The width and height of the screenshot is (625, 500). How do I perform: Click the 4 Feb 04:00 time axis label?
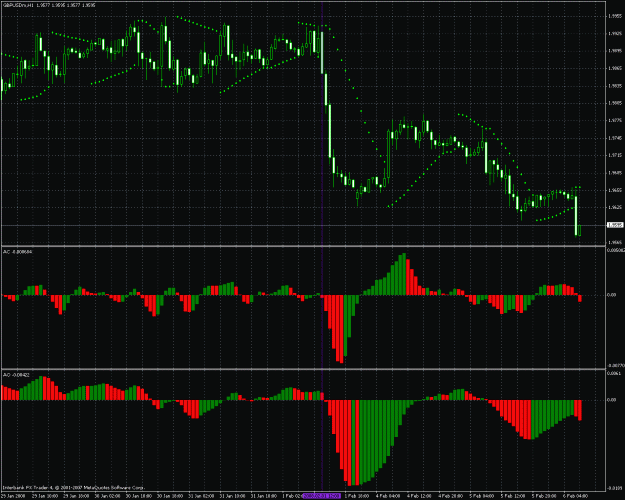coord(388,496)
